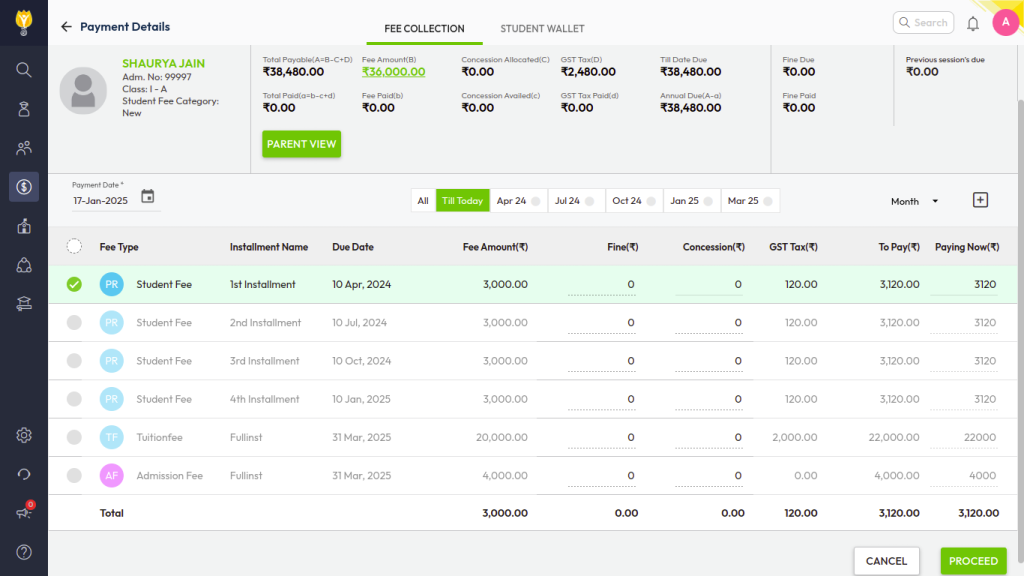Select the Apr 24 filter tab

point(518,201)
